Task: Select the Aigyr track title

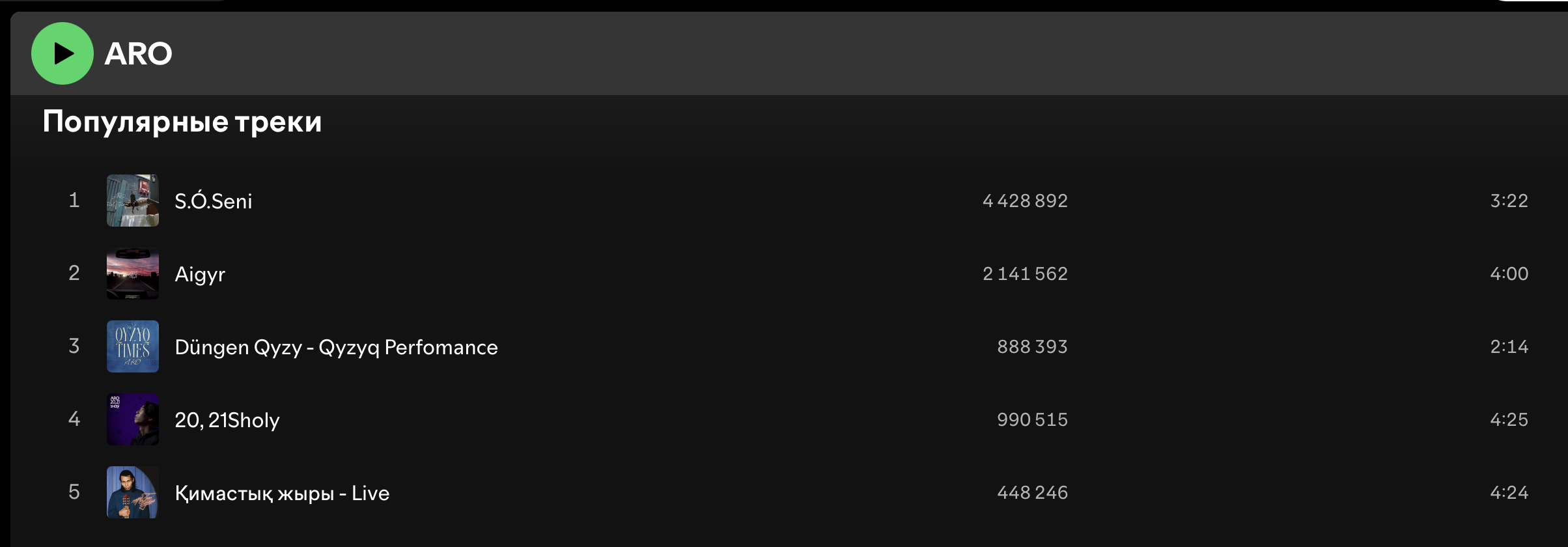Action: [200, 274]
